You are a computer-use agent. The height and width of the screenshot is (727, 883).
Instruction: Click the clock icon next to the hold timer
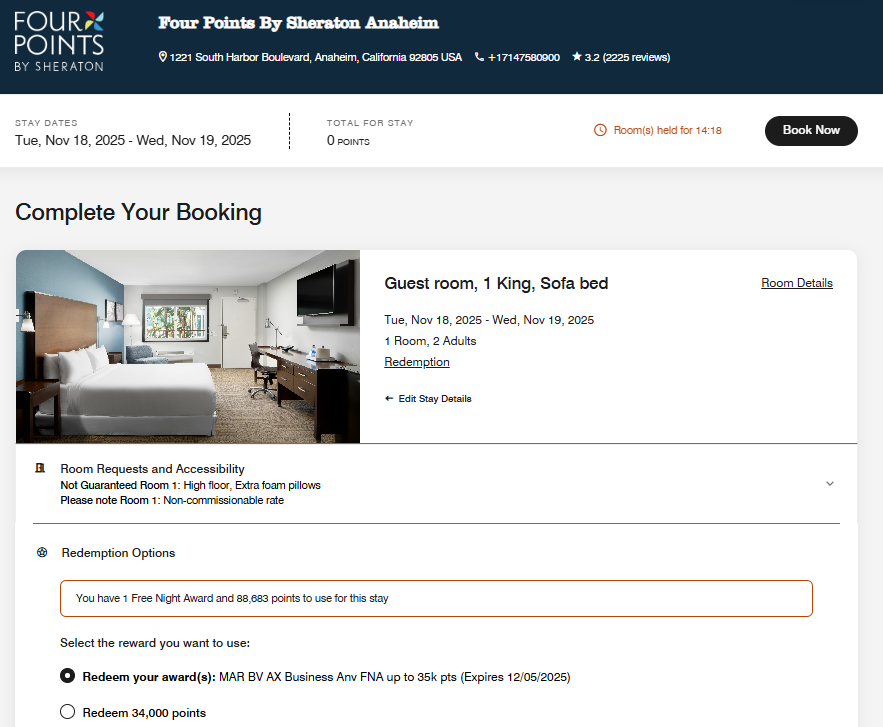tap(601, 130)
